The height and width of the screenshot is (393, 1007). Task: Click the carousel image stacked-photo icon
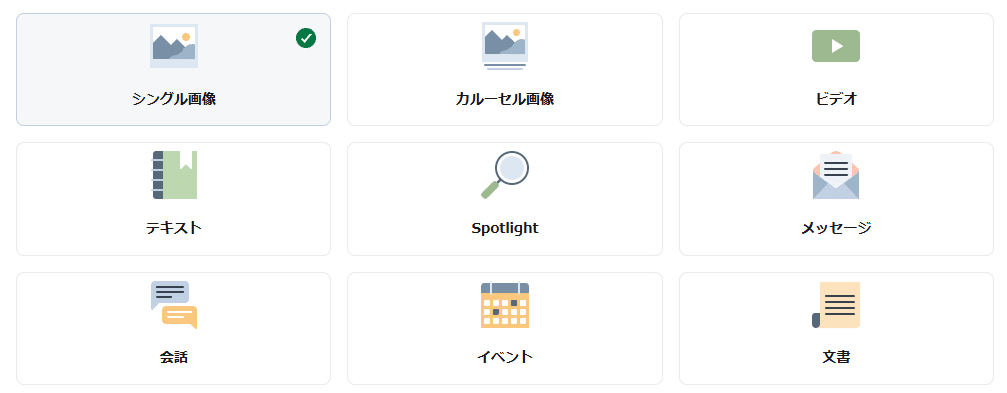(505, 46)
